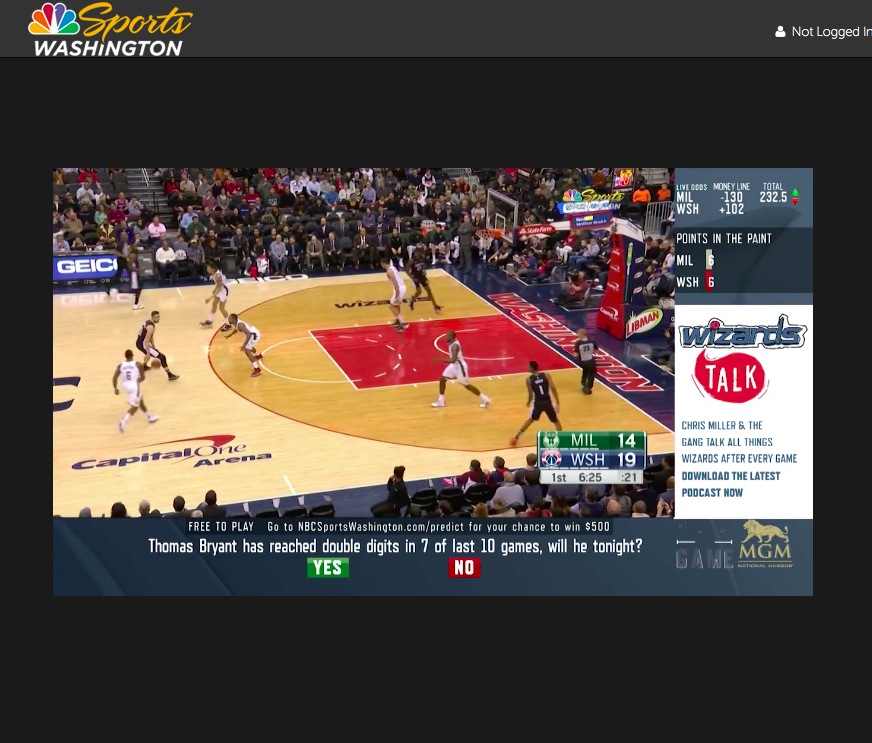This screenshot has width=872, height=743.
Task: Click the NBC Sports watermark in the video
Action: [x=592, y=200]
